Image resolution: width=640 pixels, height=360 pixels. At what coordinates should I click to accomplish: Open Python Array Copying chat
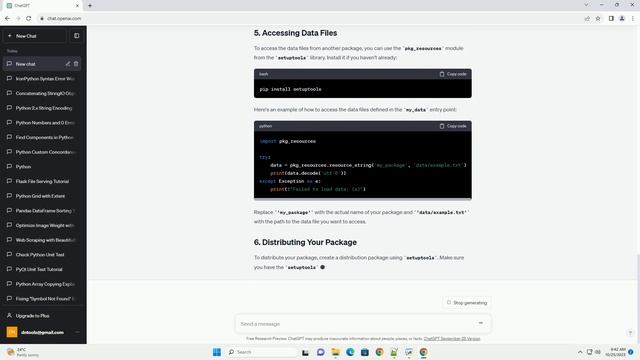click(43, 284)
